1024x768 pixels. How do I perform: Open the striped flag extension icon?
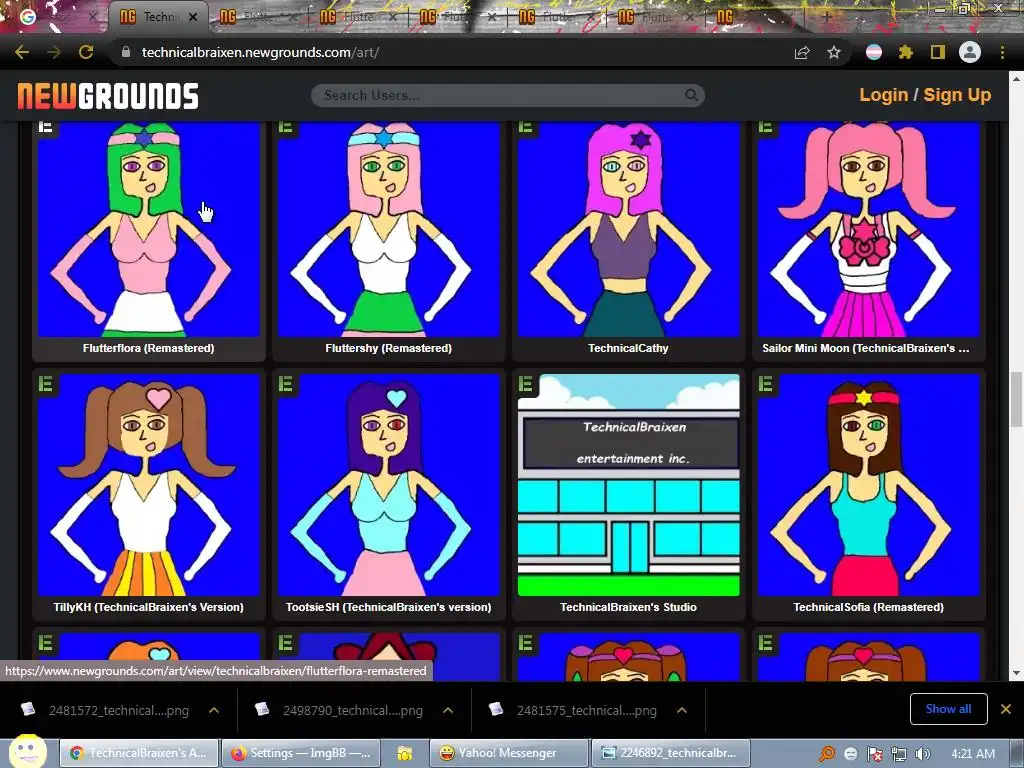pos(874,52)
